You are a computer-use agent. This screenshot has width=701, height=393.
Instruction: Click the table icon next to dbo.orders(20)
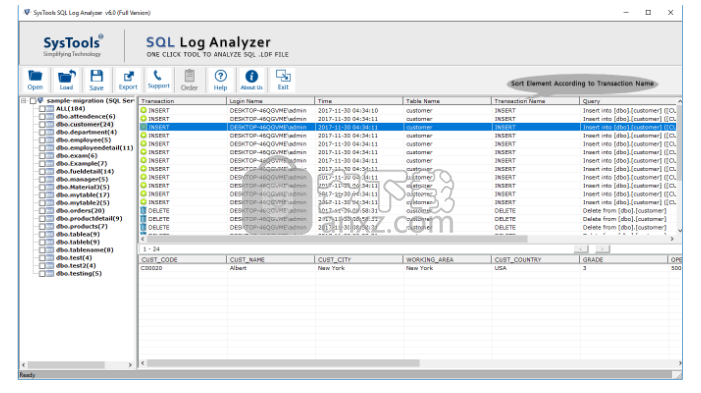click(50, 211)
